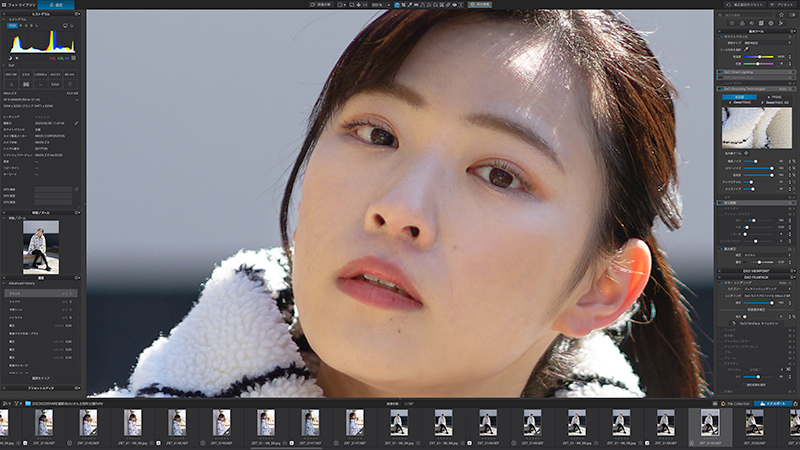Image resolution: width=800 pixels, height=450 pixels.
Task: Select the L luminance histogram tab
Action: click(x=37, y=26)
